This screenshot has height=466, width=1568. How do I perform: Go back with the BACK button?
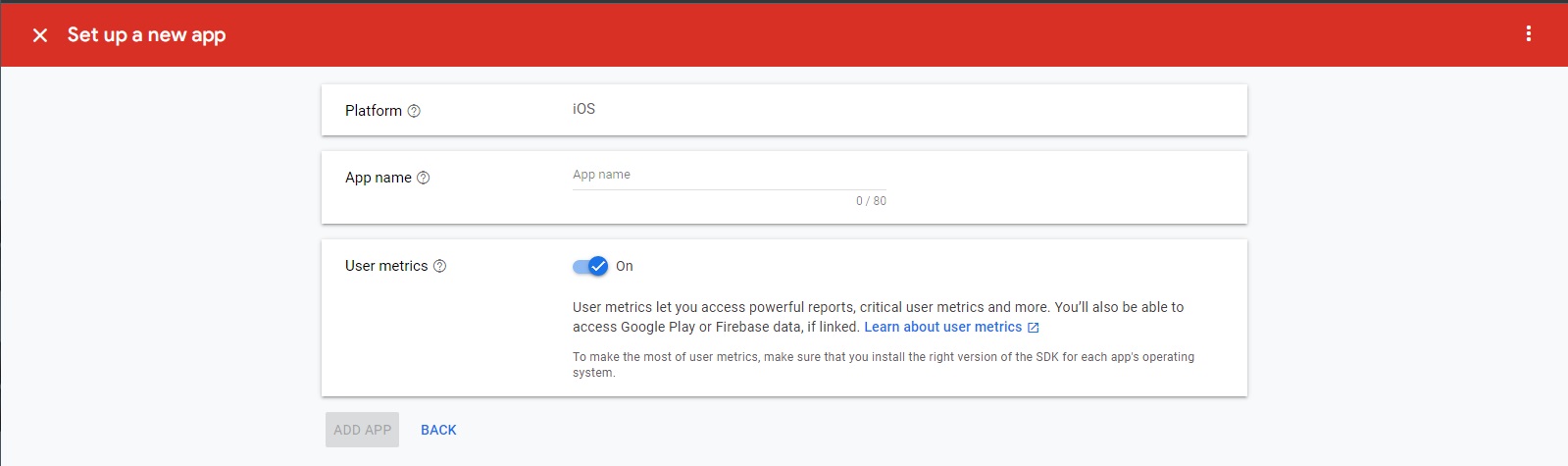[438, 430]
